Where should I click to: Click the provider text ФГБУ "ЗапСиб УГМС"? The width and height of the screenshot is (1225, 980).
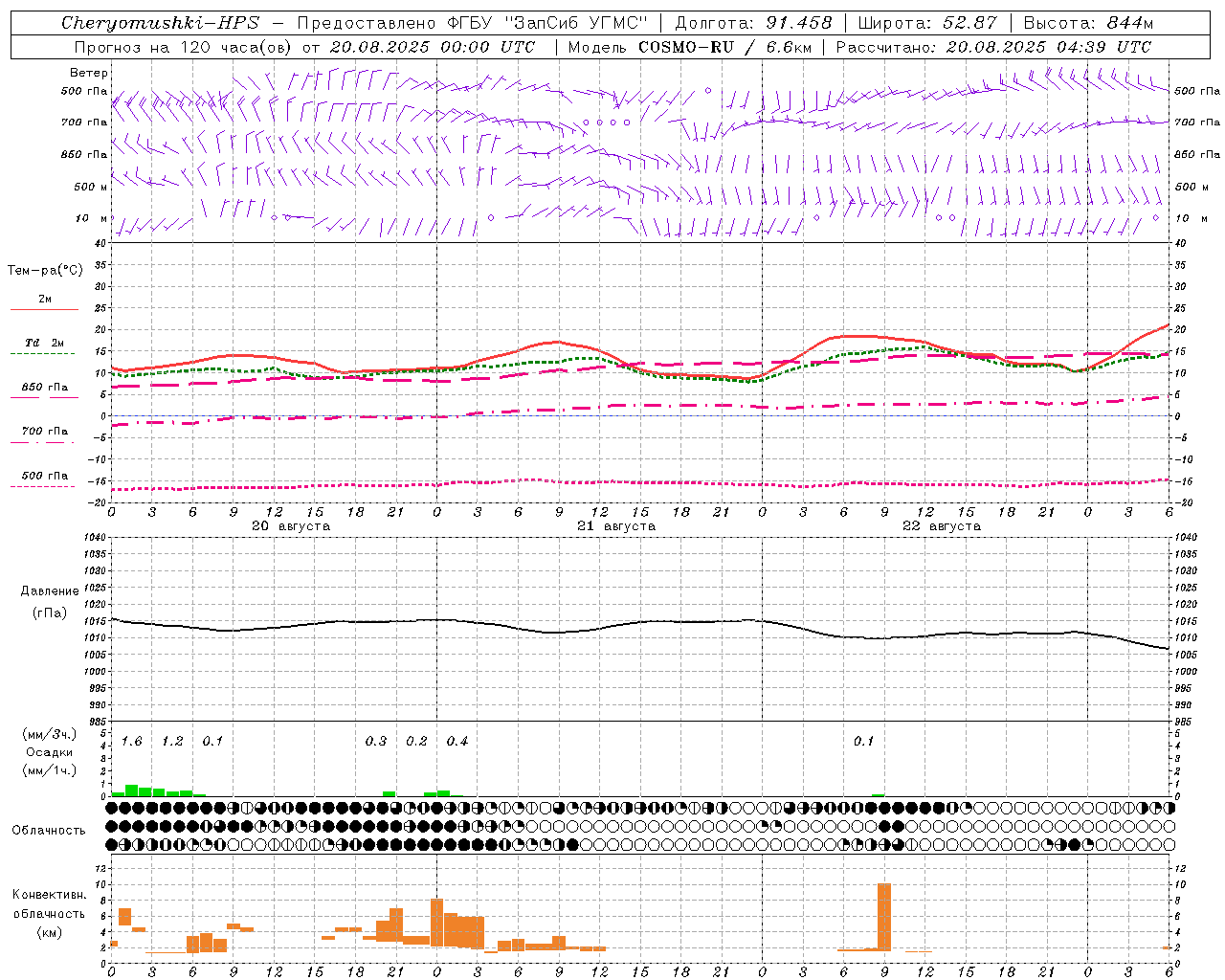click(x=546, y=23)
